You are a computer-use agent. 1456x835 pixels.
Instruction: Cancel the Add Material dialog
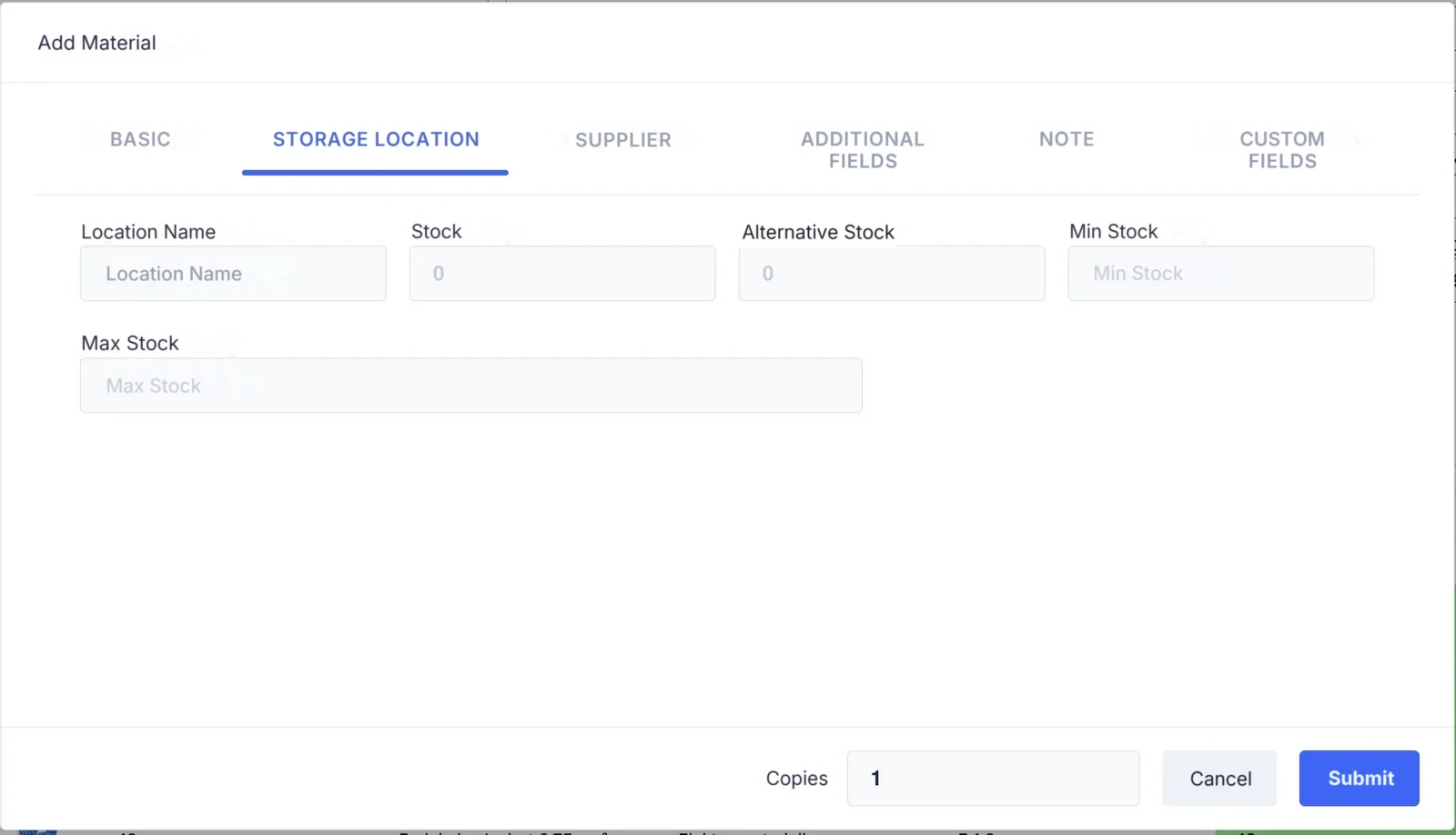[x=1219, y=779]
